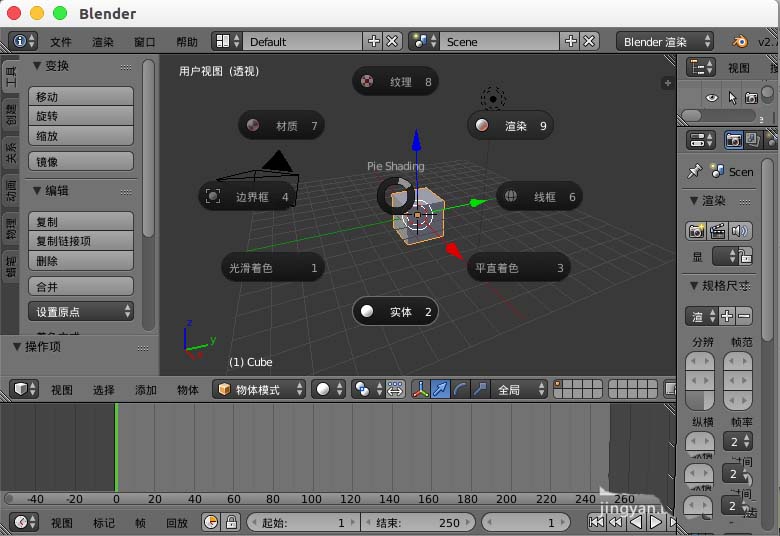Click the 删除 (Delete) button
This screenshot has height=536, width=780.
[81, 261]
